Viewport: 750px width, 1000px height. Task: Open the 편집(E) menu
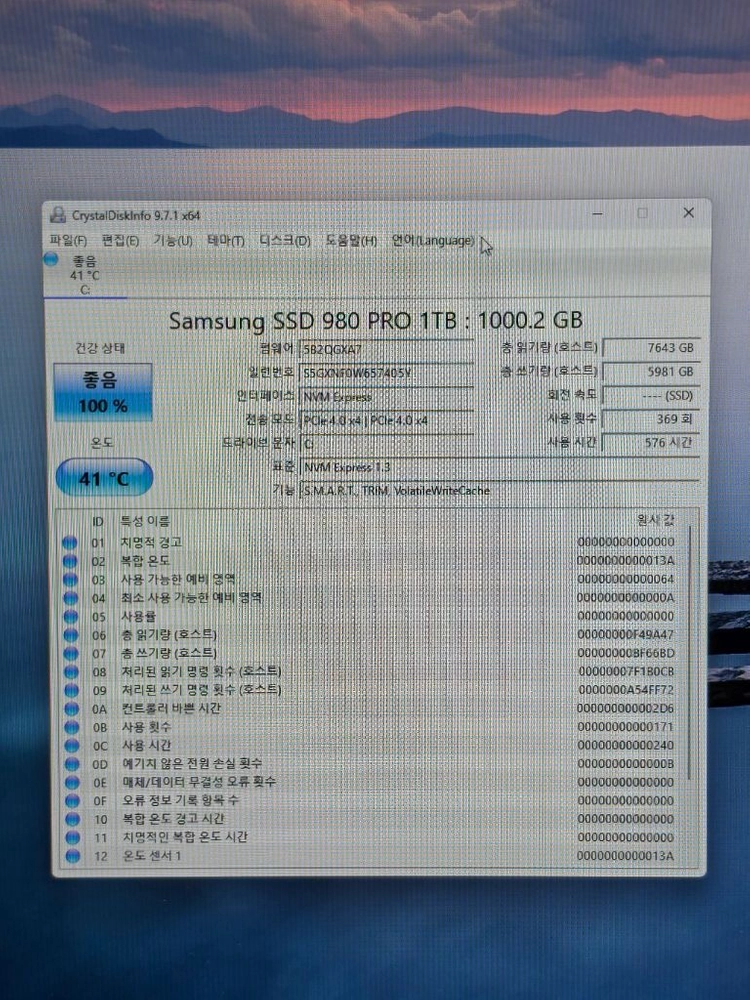(121, 240)
